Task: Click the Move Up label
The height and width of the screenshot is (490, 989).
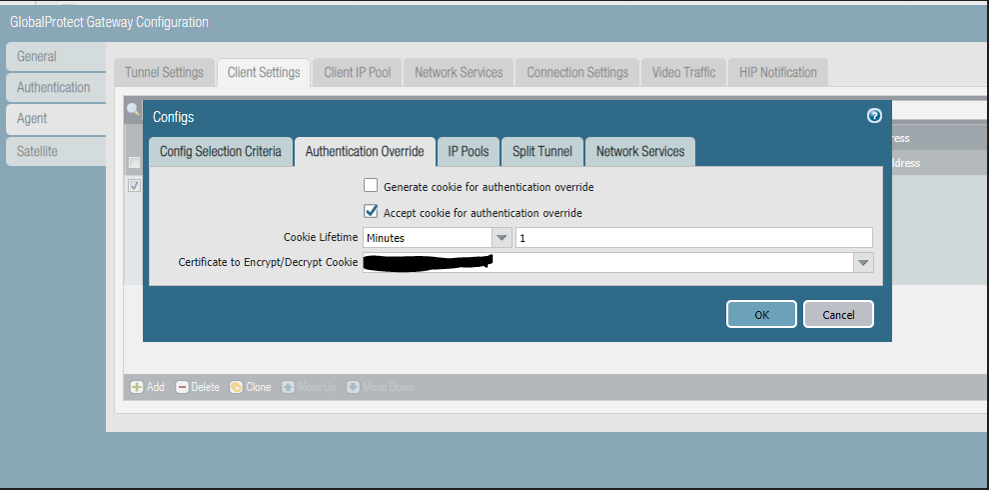Action: click(x=317, y=387)
